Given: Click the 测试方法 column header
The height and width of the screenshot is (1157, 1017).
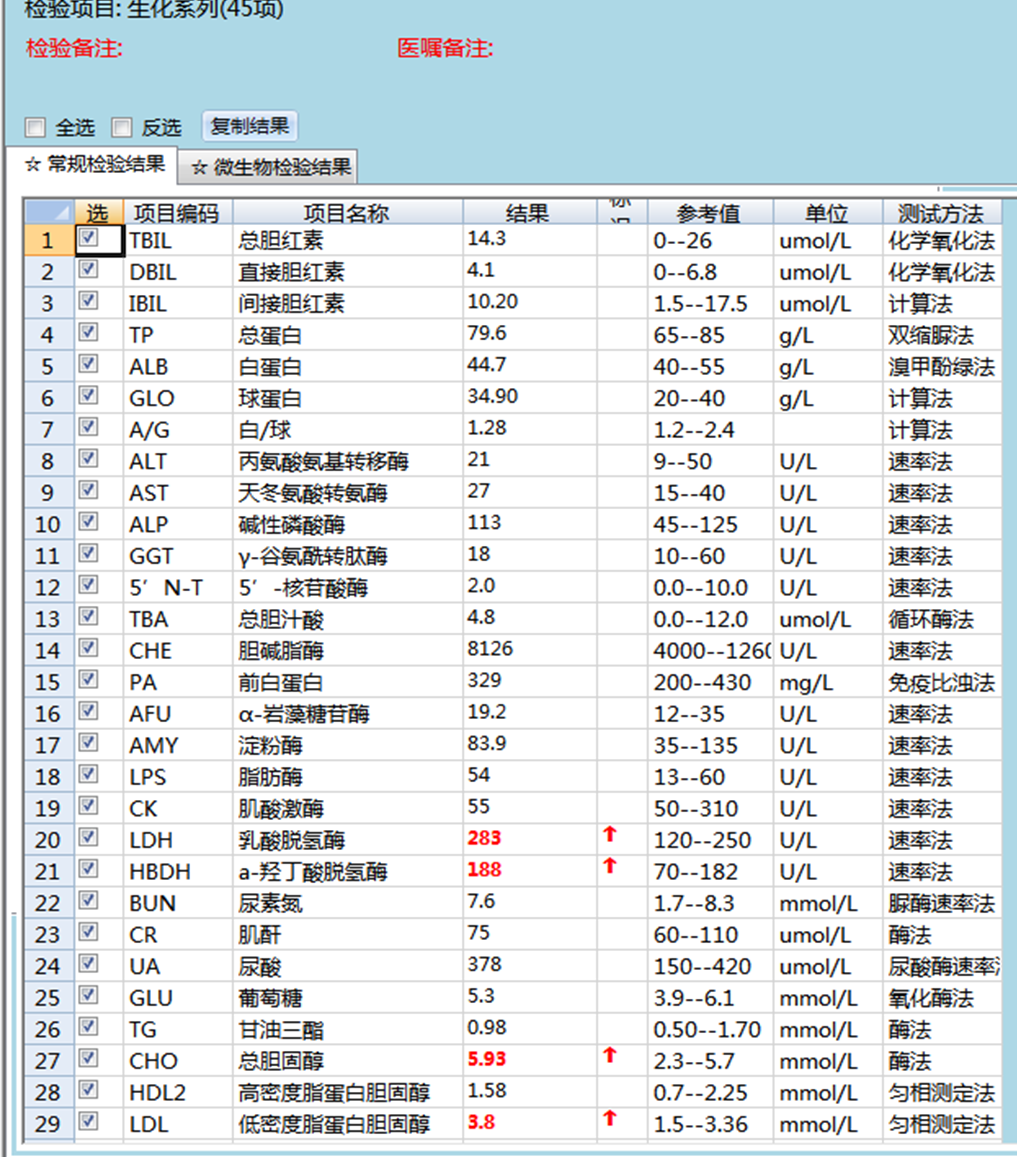Looking at the screenshot, I should coord(942,213).
